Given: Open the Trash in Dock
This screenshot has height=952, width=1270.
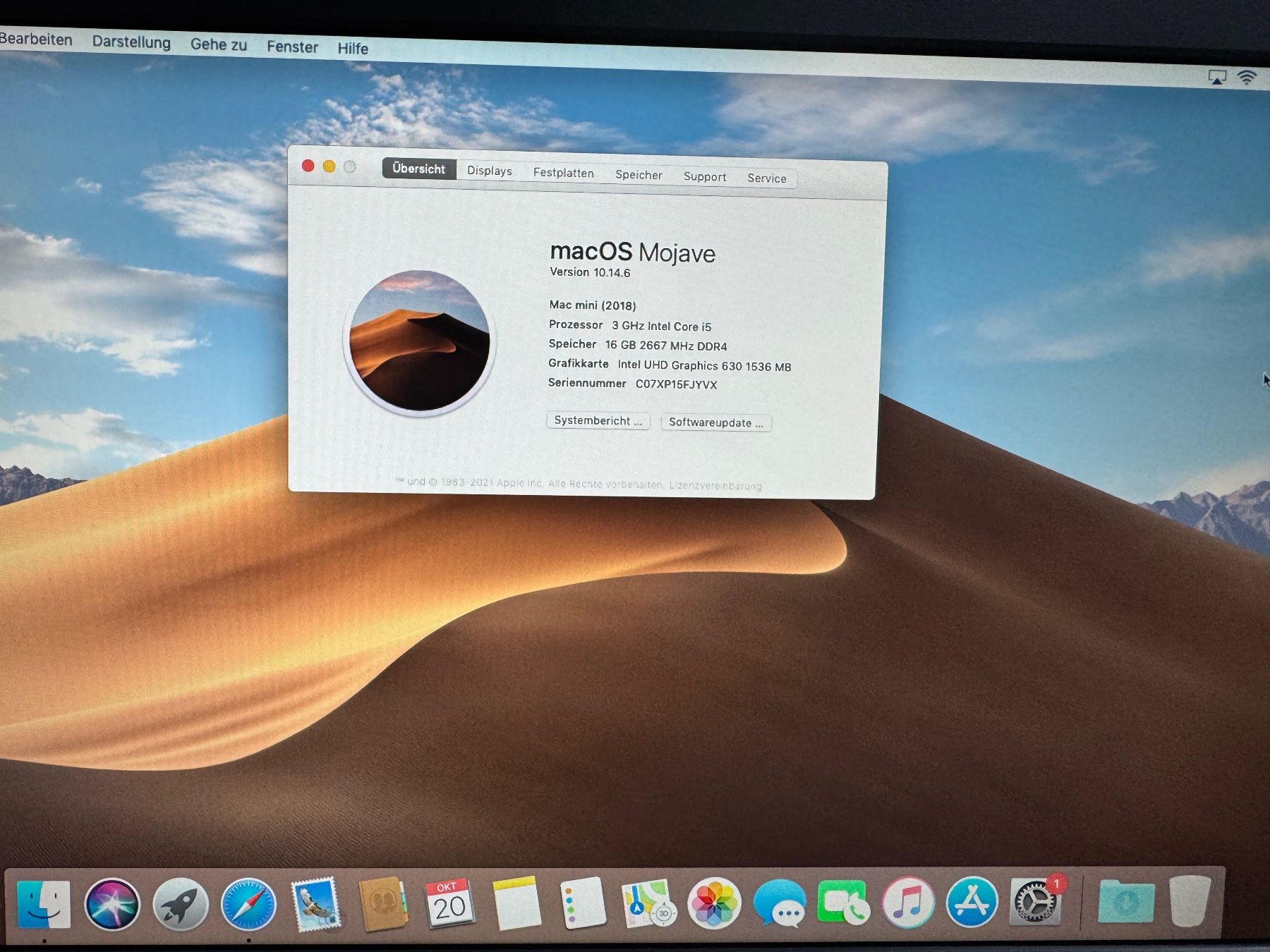Looking at the screenshot, I should pyautogui.click(x=1190, y=901).
